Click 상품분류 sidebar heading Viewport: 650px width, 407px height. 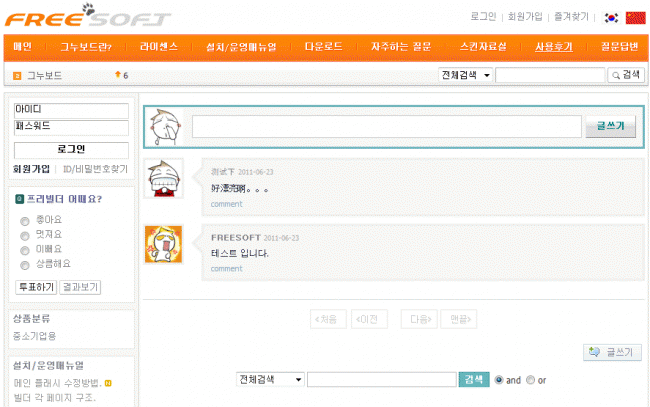[x=32, y=318]
